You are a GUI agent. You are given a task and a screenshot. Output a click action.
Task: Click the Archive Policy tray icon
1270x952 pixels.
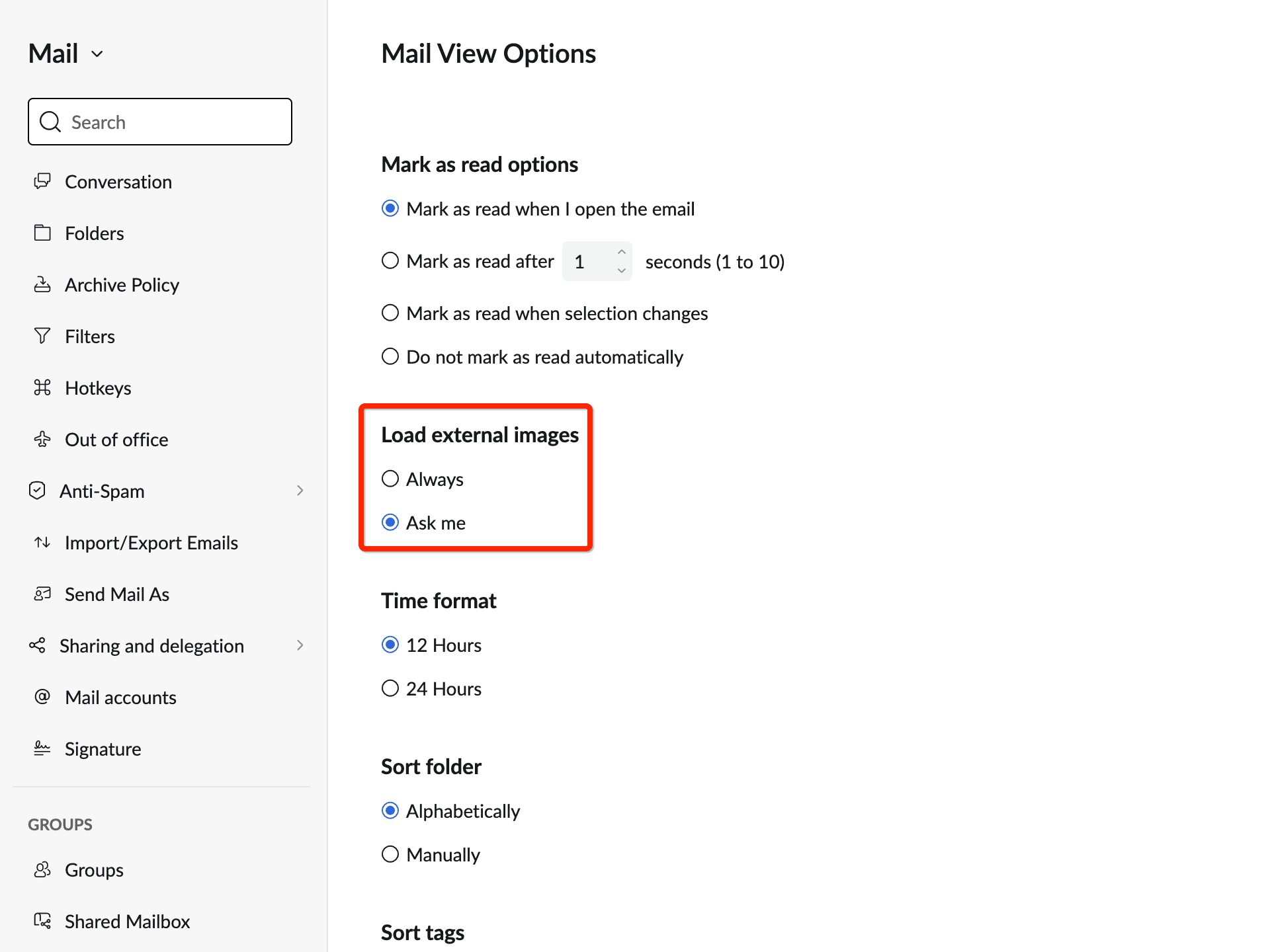pos(42,285)
